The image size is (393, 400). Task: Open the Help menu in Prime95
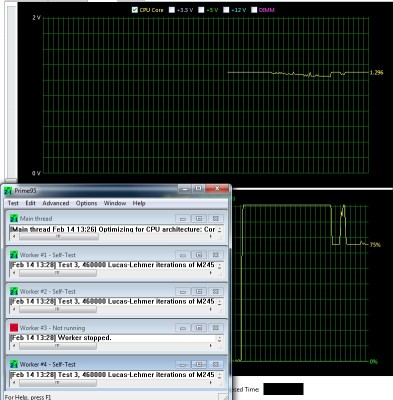point(139,203)
